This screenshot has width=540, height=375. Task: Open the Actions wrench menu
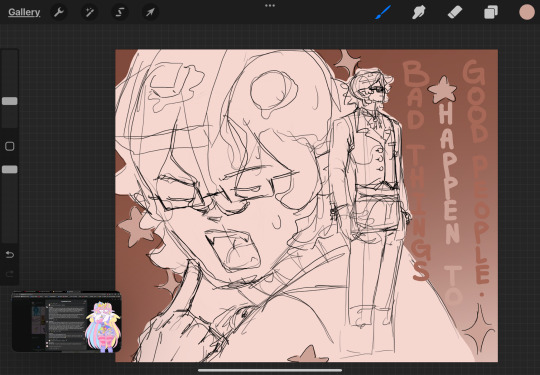tap(59, 13)
